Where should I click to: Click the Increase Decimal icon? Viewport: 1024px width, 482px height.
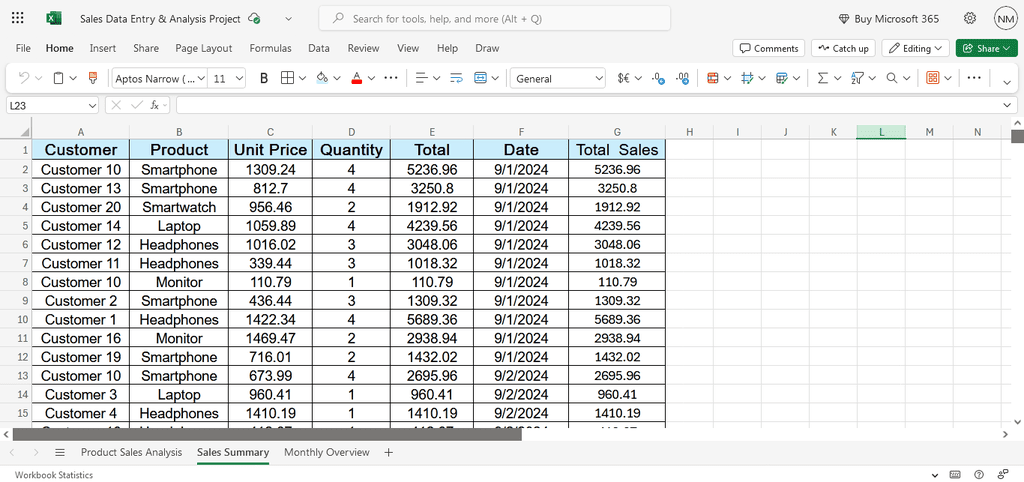click(x=658, y=78)
